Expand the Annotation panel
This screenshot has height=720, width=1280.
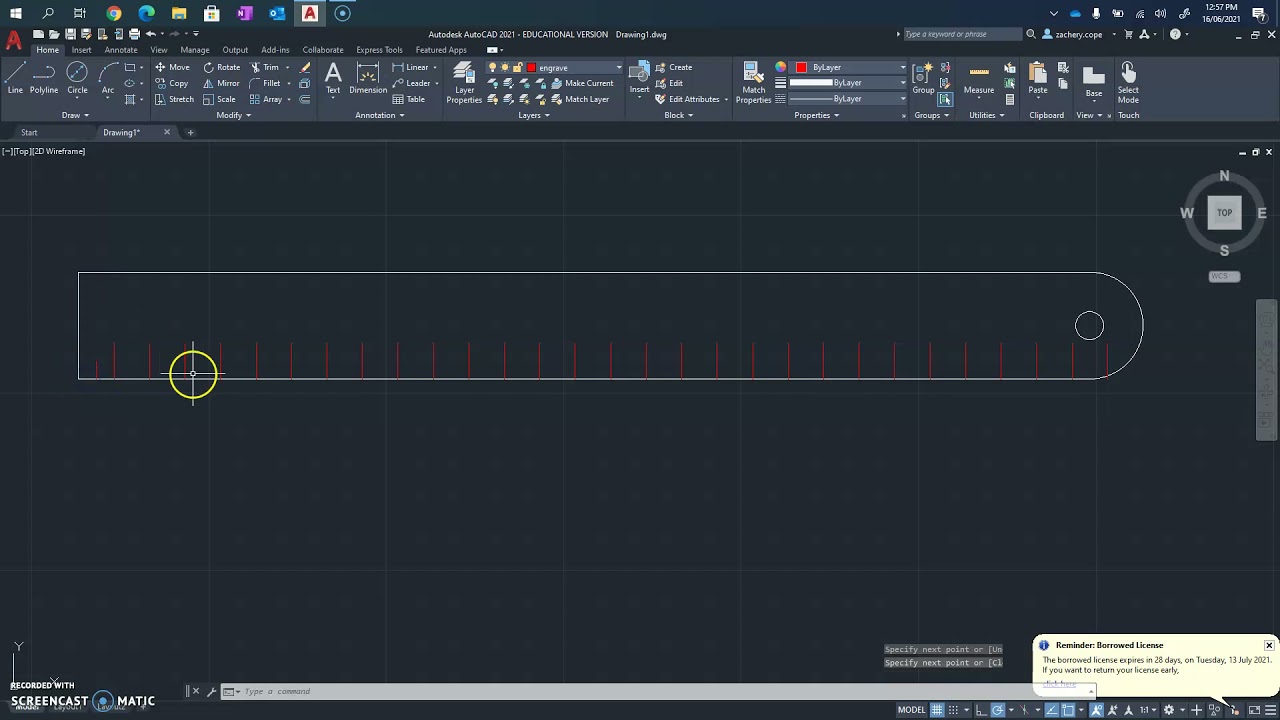380,115
